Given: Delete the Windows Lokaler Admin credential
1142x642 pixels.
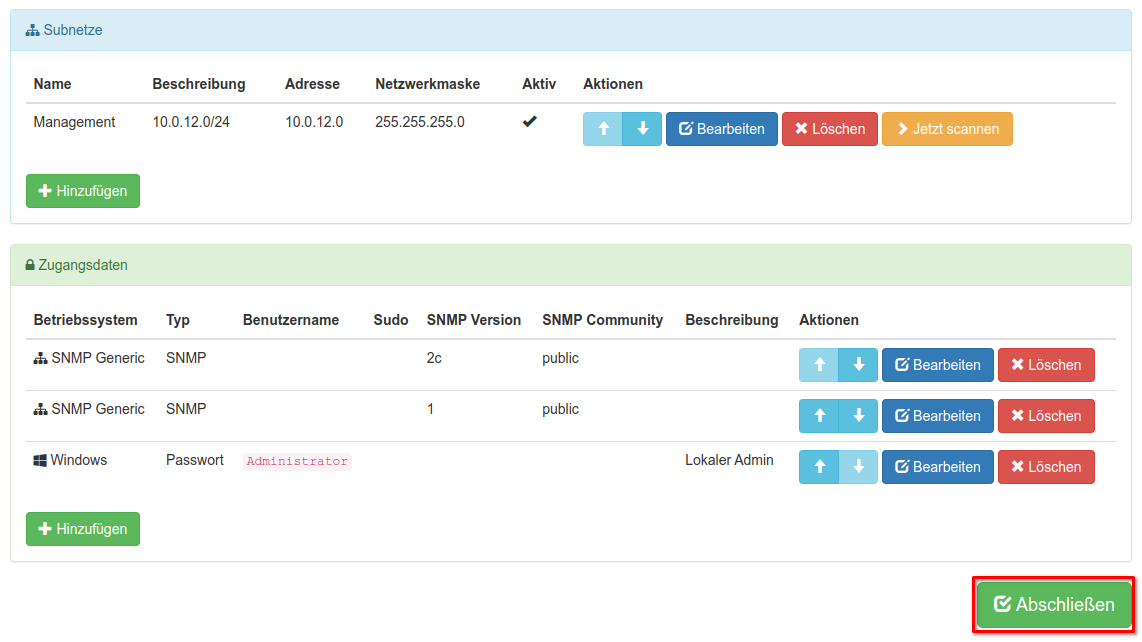Looking at the screenshot, I should 1046,467.
